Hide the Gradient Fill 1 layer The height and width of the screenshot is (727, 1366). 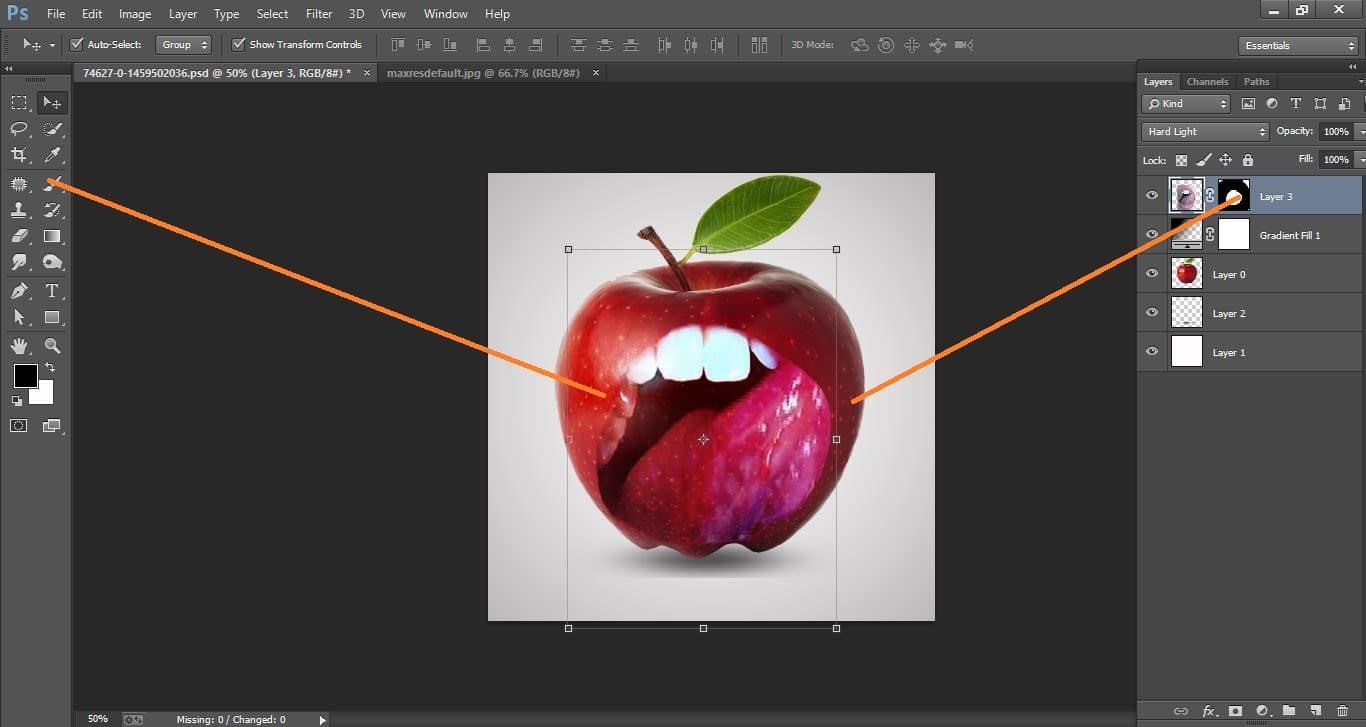click(x=1151, y=233)
